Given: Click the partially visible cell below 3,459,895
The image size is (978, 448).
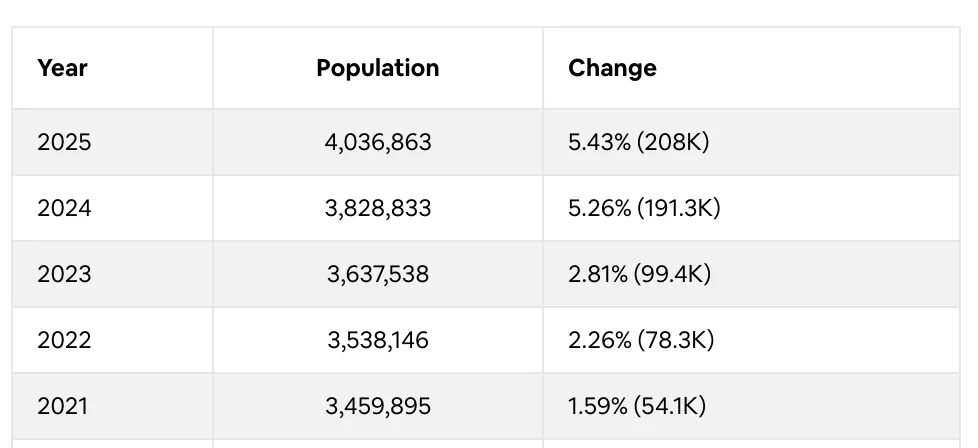Looking at the screenshot, I should [378, 443].
